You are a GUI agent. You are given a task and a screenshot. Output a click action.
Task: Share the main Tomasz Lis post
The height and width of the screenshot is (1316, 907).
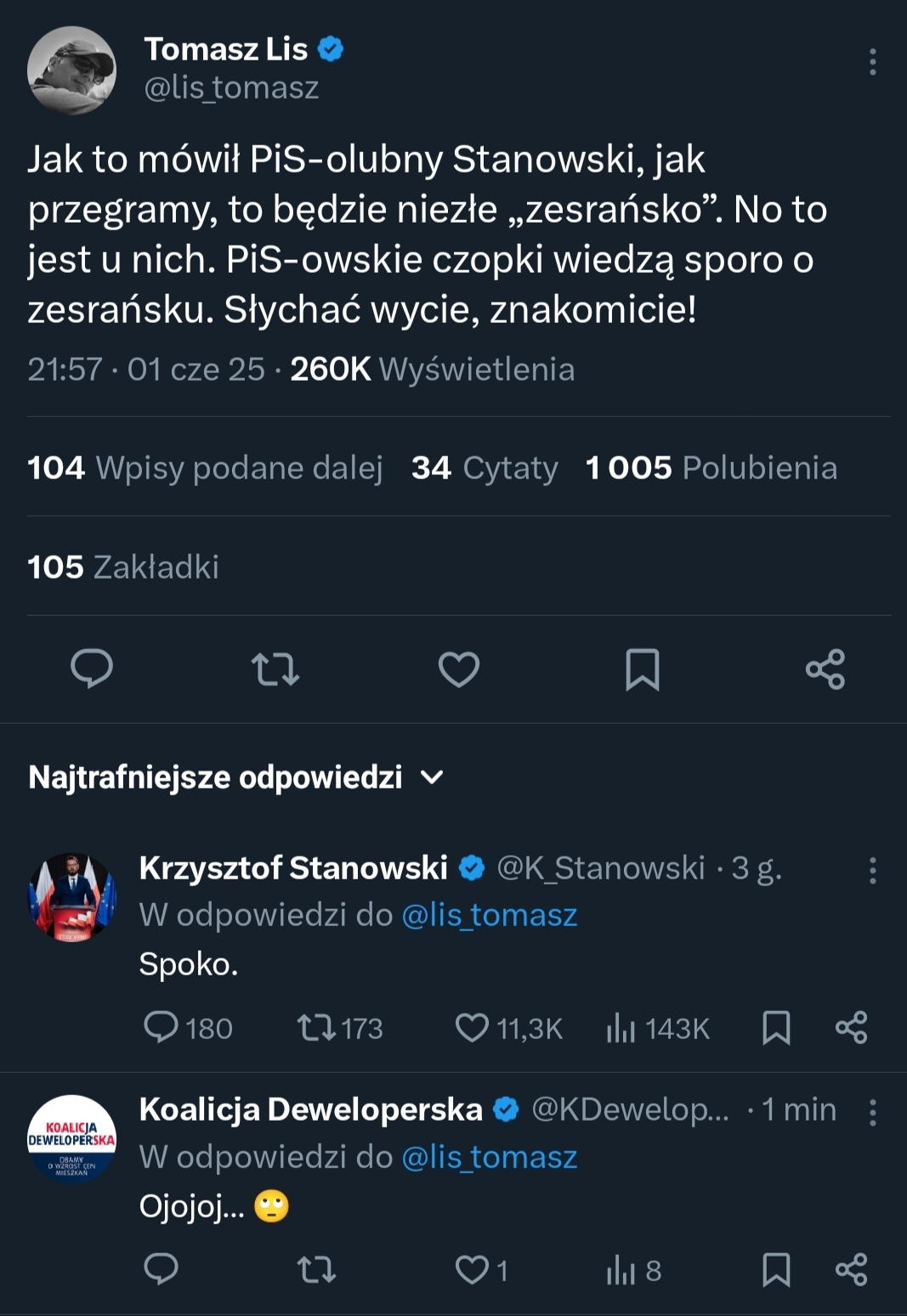pyautogui.click(x=825, y=669)
